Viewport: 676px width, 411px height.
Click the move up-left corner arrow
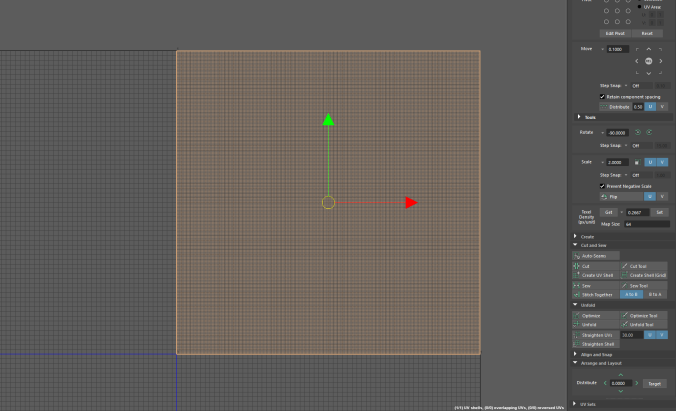637,50
